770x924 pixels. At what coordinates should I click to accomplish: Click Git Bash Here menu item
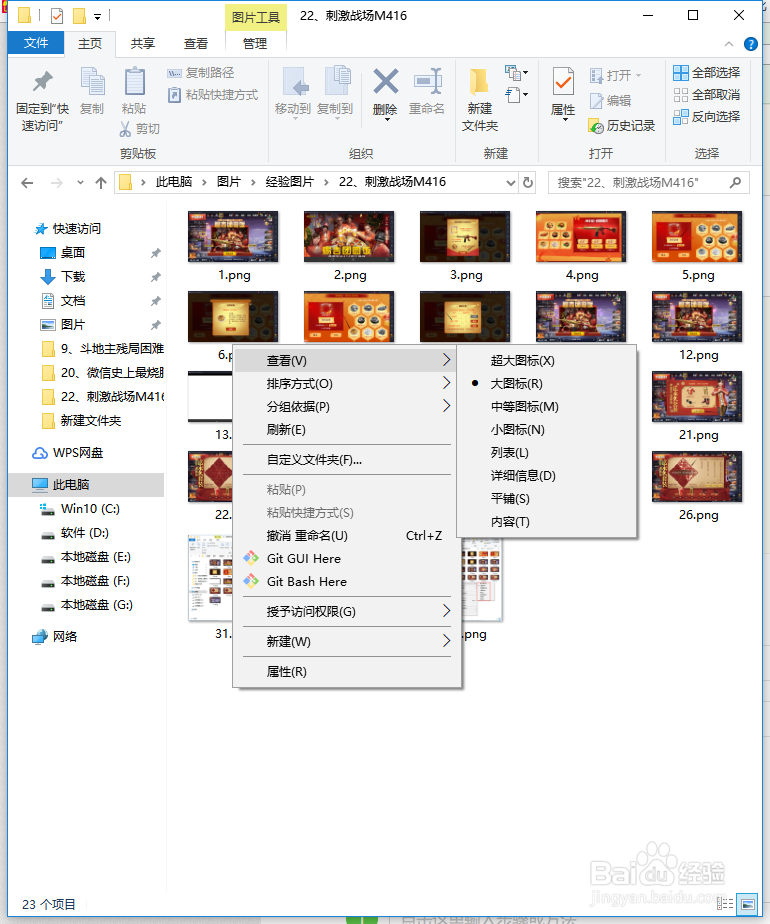pyautogui.click(x=347, y=582)
